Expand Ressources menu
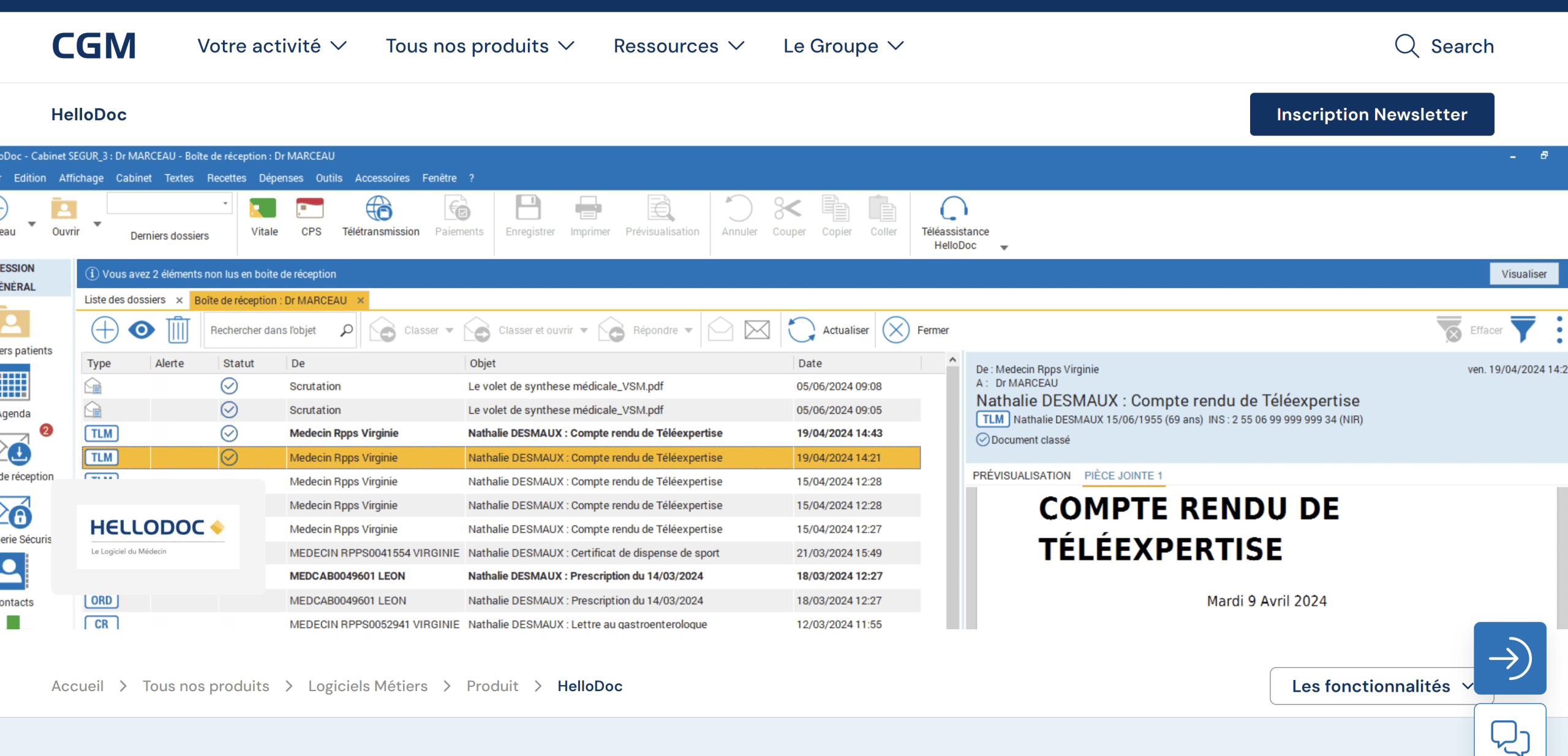Viewport: 1568px width, 756px height. coord(679,46)
